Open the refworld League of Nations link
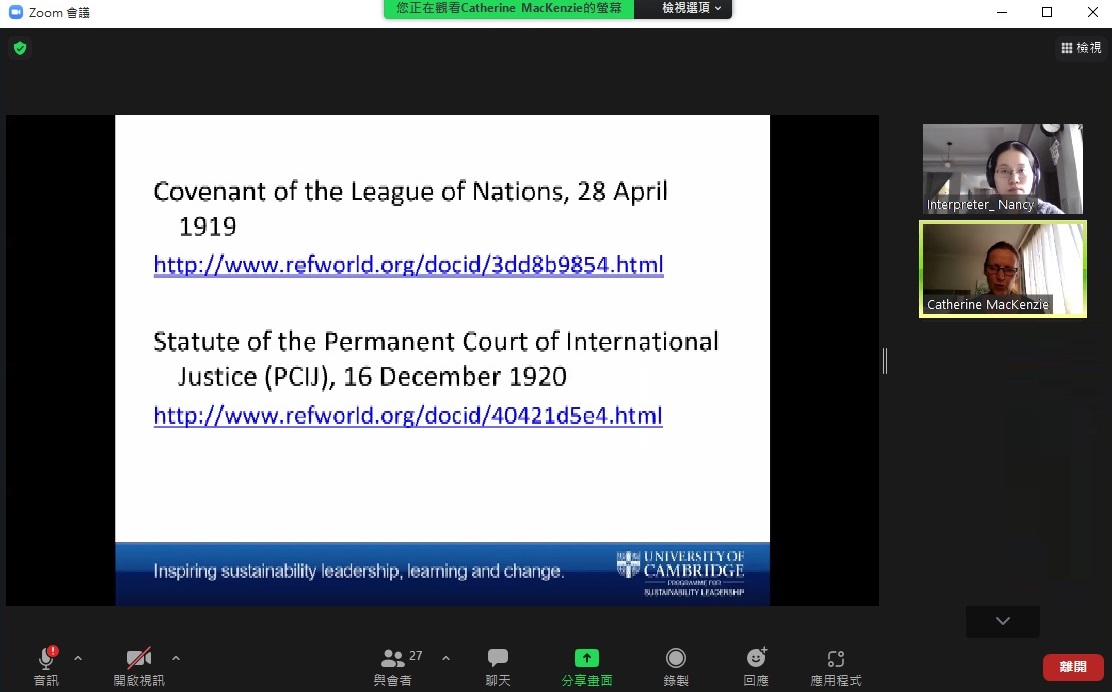Image resolution: width=1112 pixels, height=692 pixels. click(408, 265)
